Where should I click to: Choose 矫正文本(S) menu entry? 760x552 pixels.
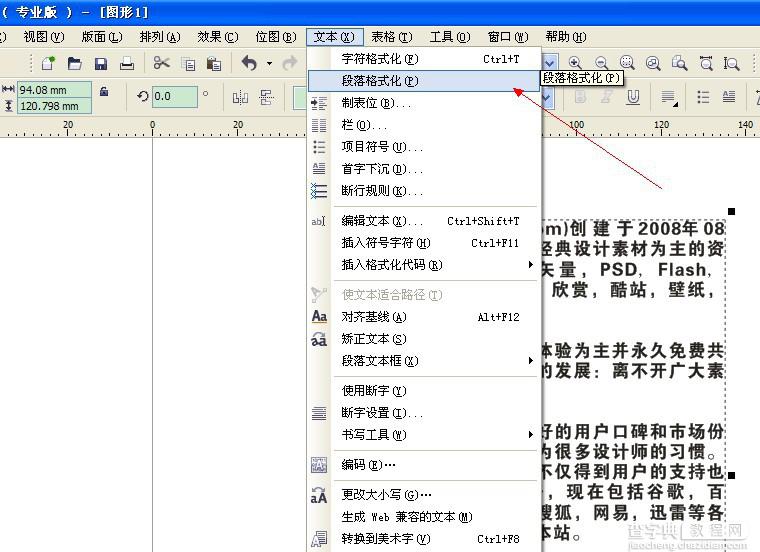click(x=424, y=339)
